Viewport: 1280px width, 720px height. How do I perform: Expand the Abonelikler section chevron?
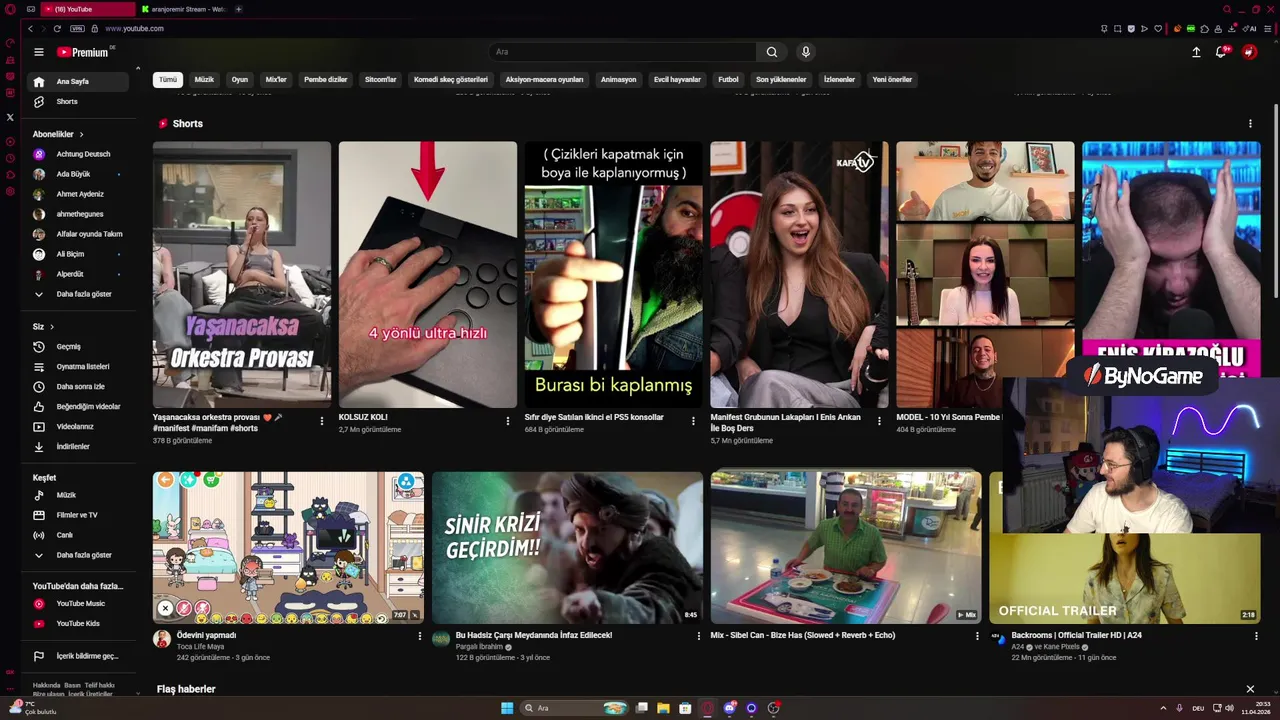pos(82,134)
